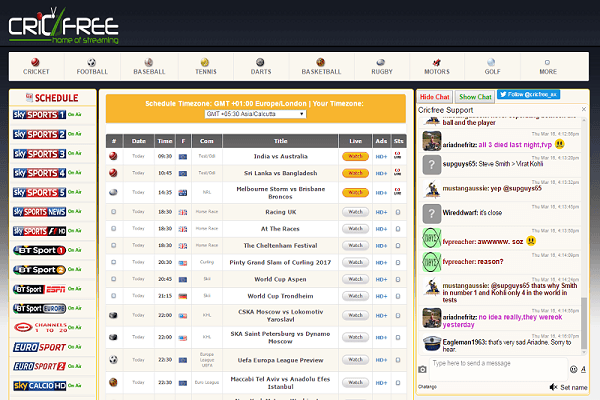Open Maccabi Tel Aviv vs Anadolu Efes title
The width and height of the screenshot is (600, 400).
click(280, 383)
